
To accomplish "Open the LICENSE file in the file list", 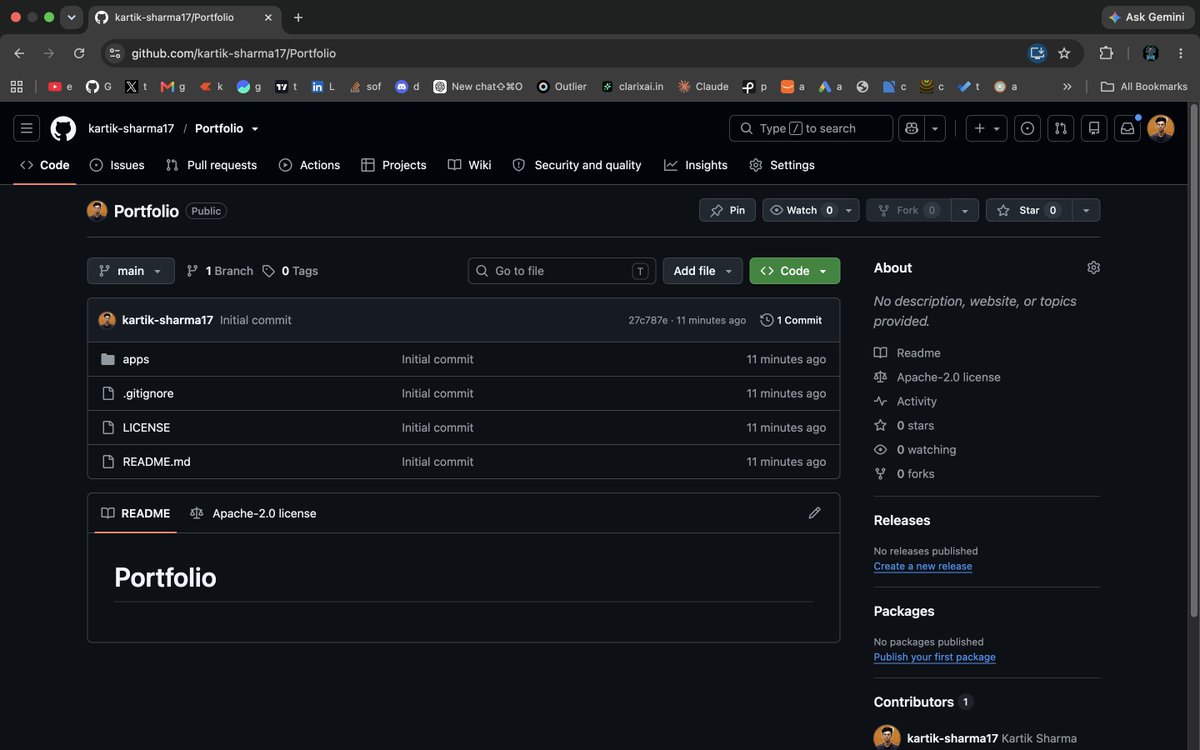I will tap(146, 427).
